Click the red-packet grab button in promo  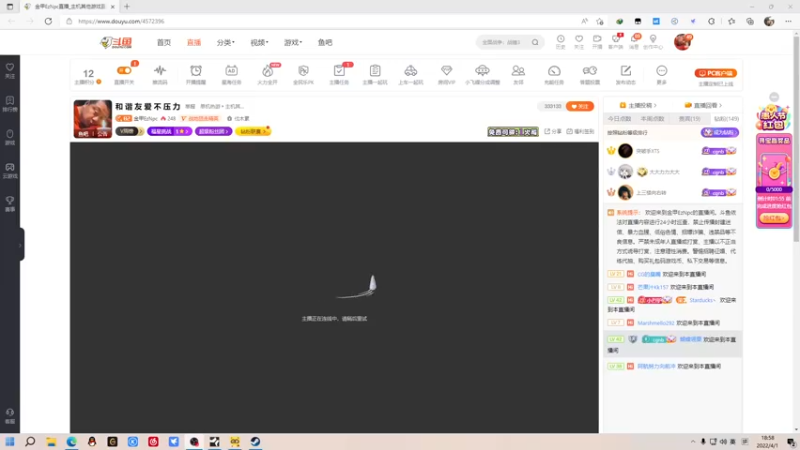tap(774, 218)
